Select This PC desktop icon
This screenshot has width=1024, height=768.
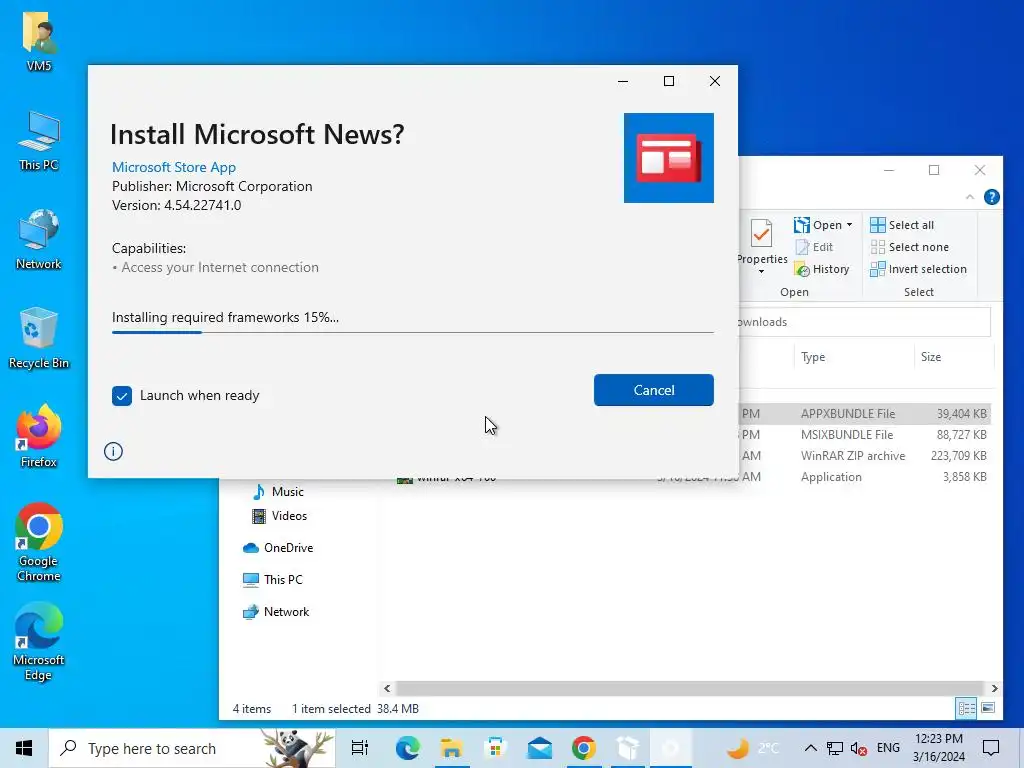tap(39, 141)
